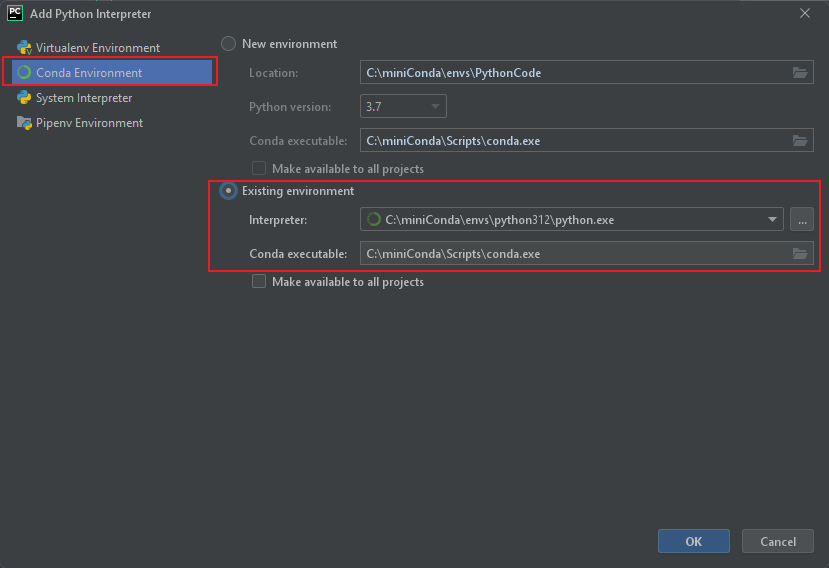Viewport: 829px width, 568px height.
Task: Open the System Interpreter section
Action: (x=84, y=98)
